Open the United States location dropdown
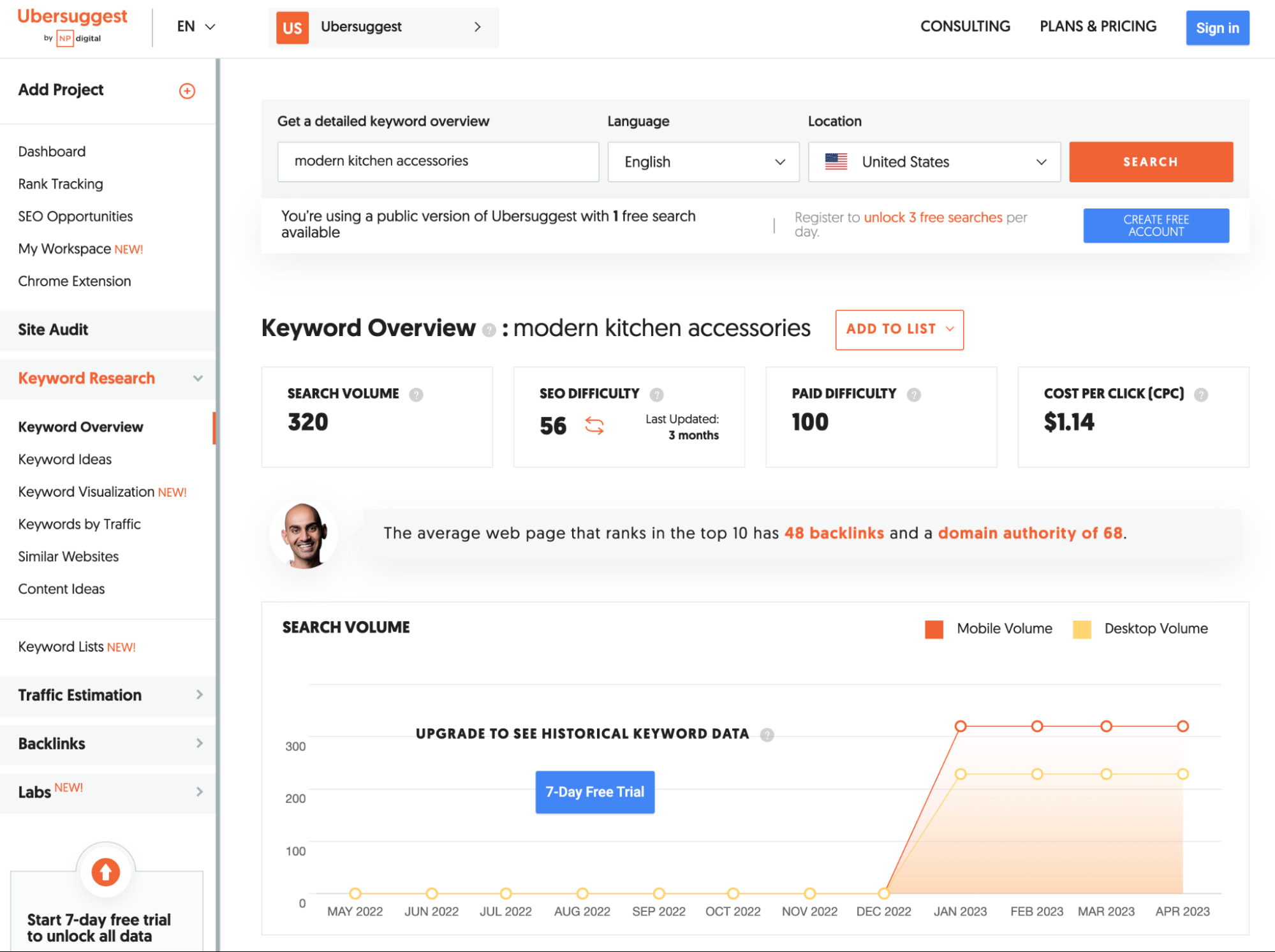Viewport: 1275px width, 952px height. (934, 162)
